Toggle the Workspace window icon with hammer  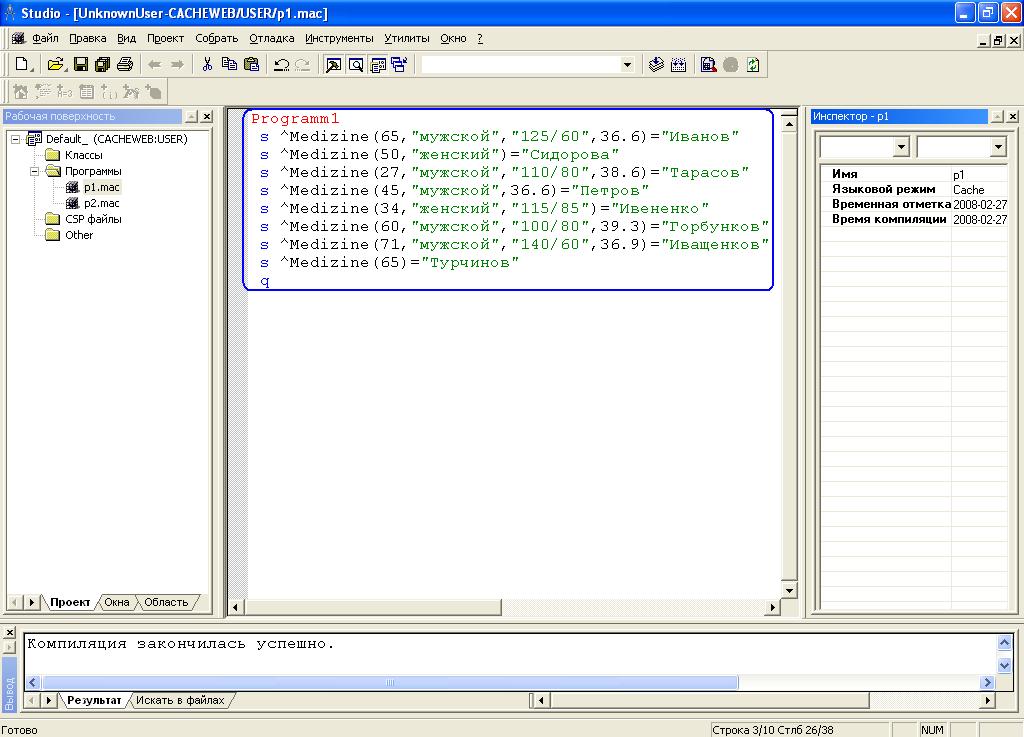(x=334, y=65)
